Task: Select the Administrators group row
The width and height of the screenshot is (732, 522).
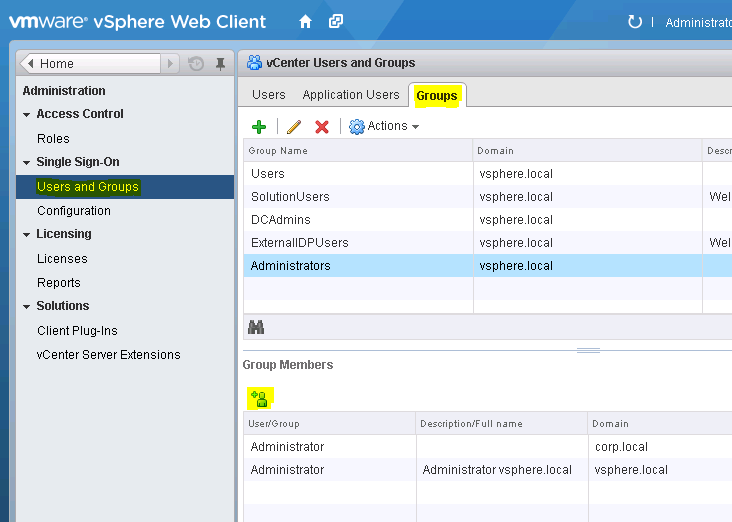Action: click(x=488, y=266)
